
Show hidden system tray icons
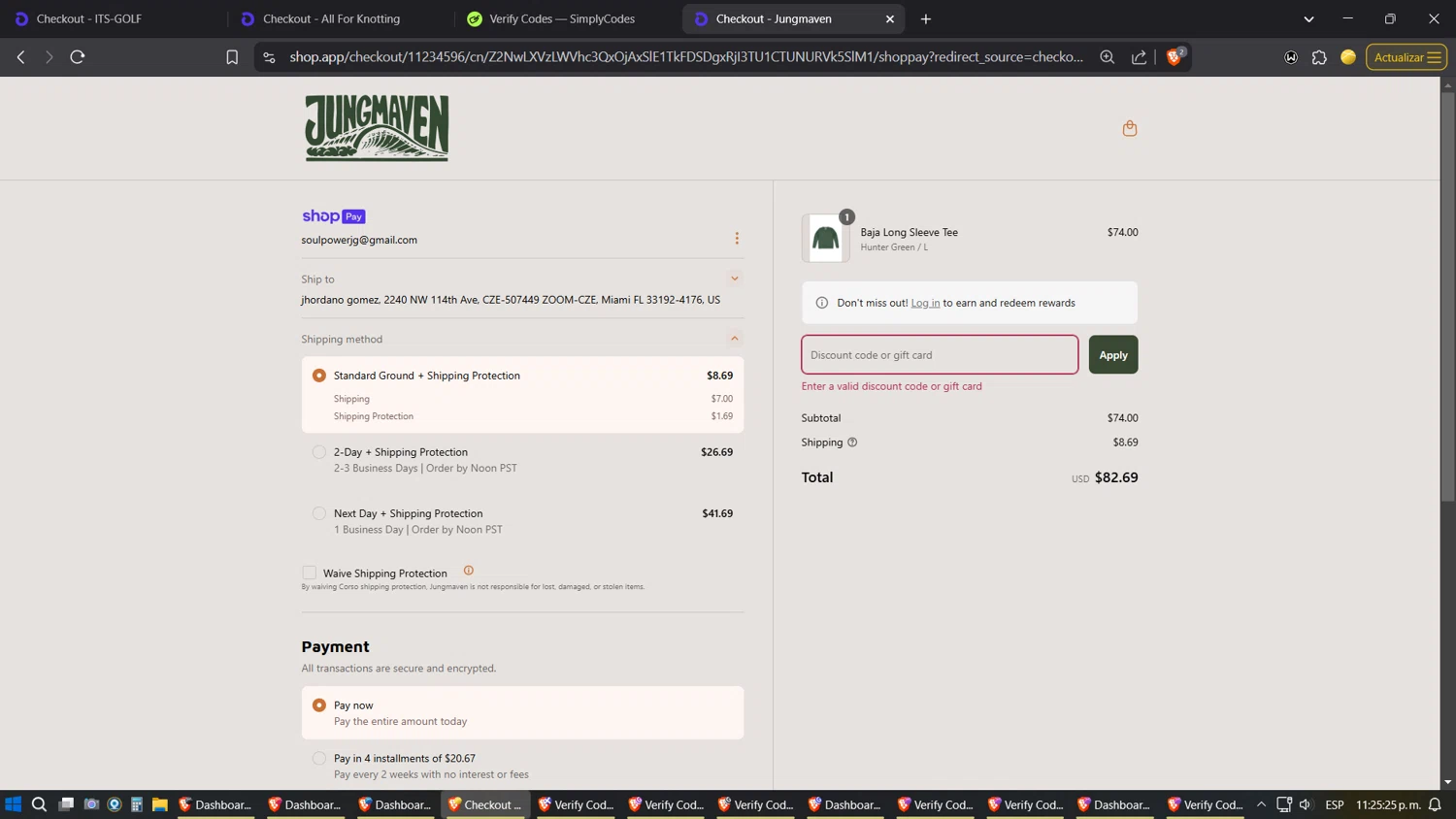click(1261, 804)
